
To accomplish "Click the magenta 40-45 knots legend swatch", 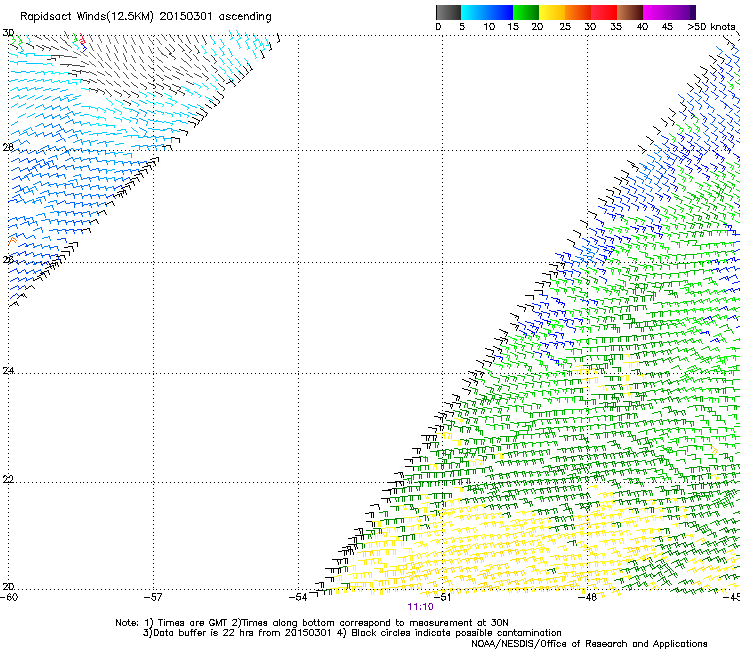I will click(x=656, y=12).
